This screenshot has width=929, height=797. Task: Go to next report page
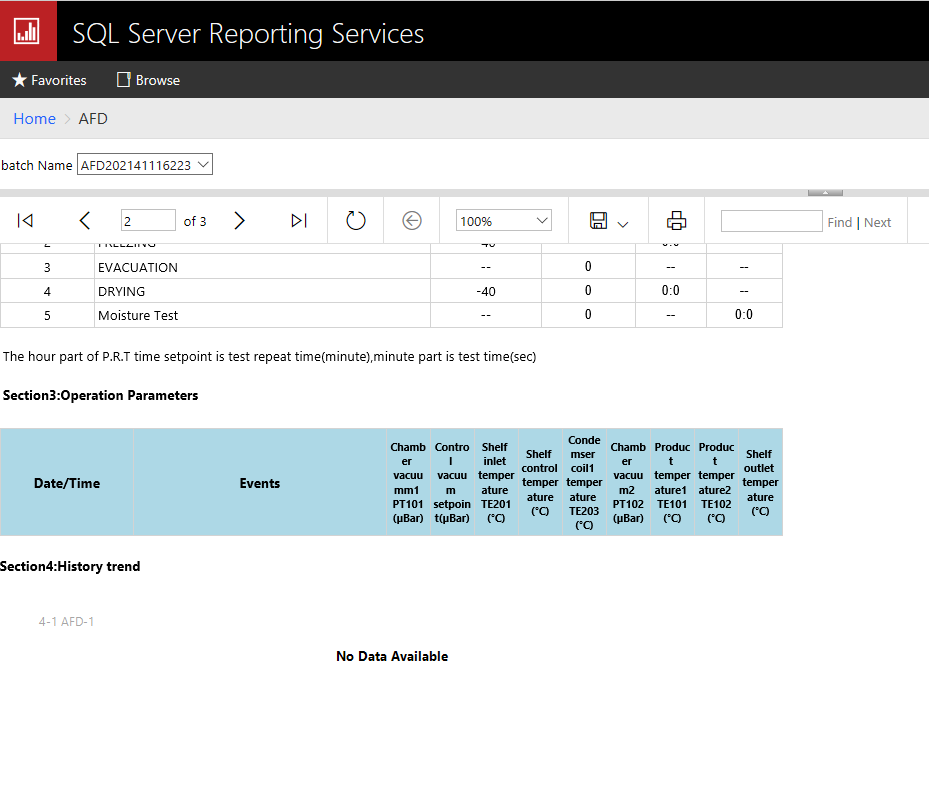click(239, 221)
